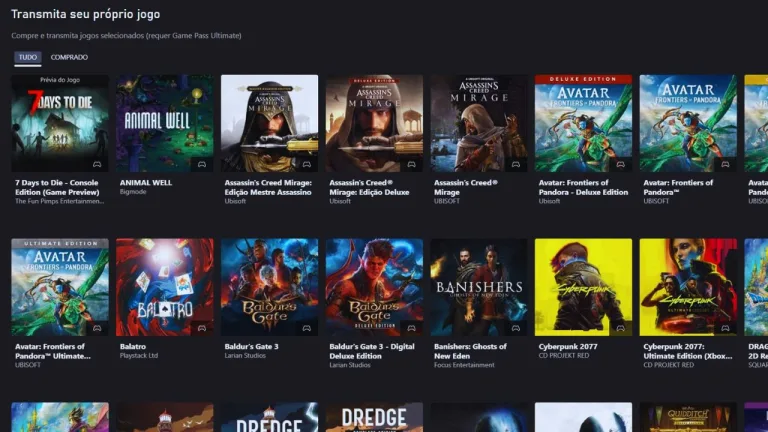Click controller icon on Avatar Ultimate Edition cover
768x432 pixels.
tap(97, 328)
